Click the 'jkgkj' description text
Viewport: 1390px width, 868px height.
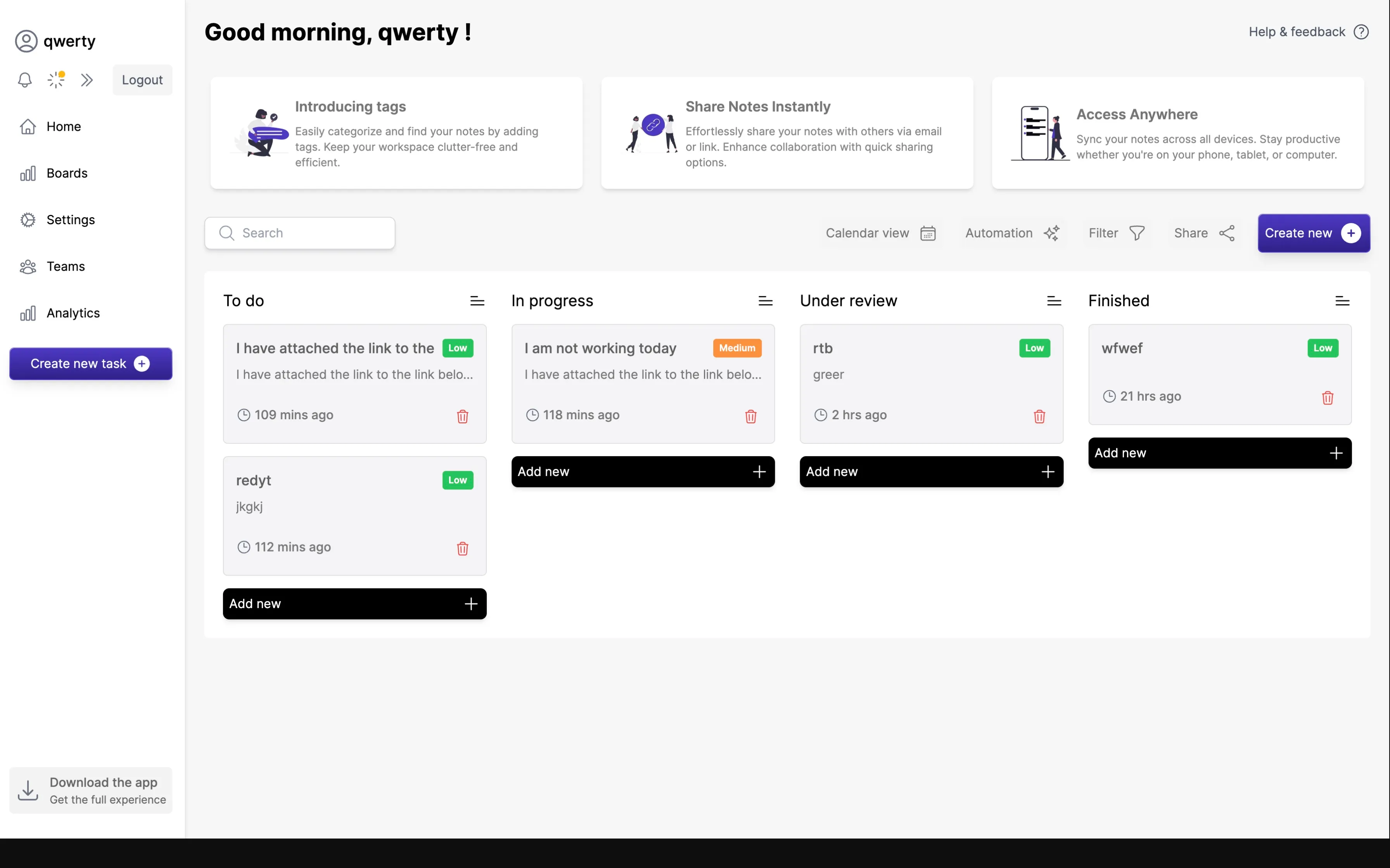click(249, 507)
